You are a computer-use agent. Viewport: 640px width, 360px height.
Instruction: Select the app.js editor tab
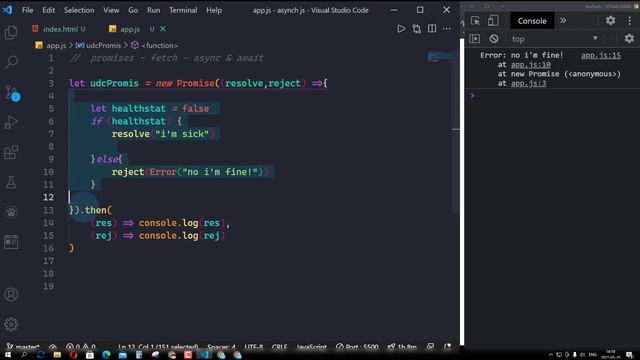(130, 29)
